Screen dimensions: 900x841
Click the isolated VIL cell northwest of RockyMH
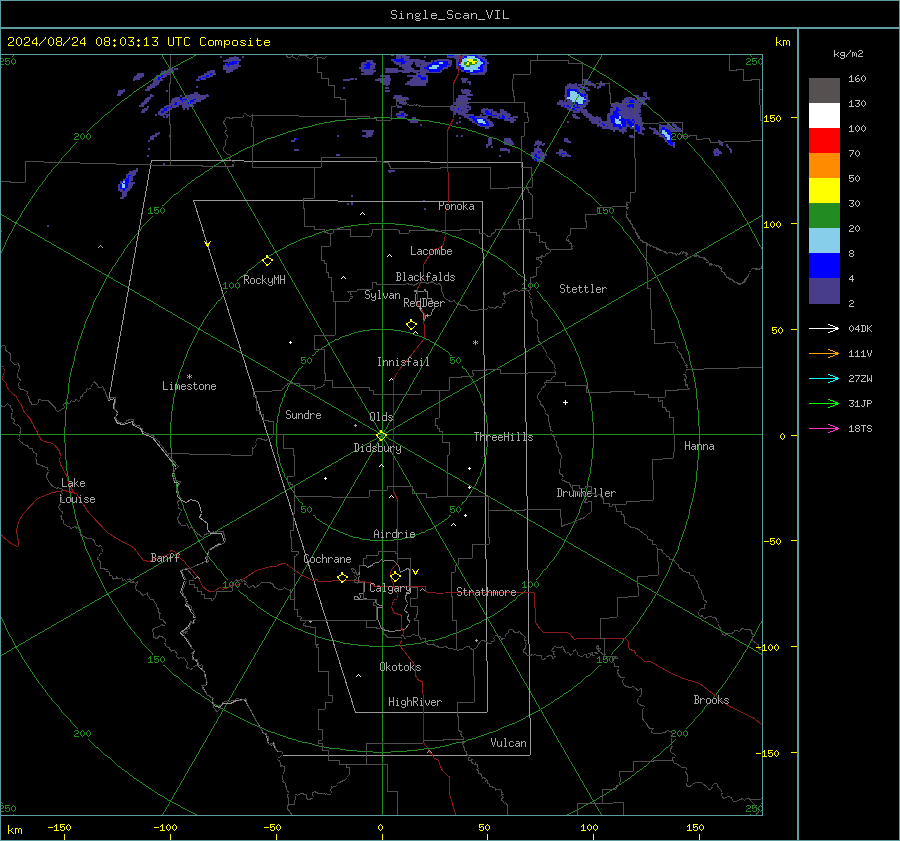[126, 183]
